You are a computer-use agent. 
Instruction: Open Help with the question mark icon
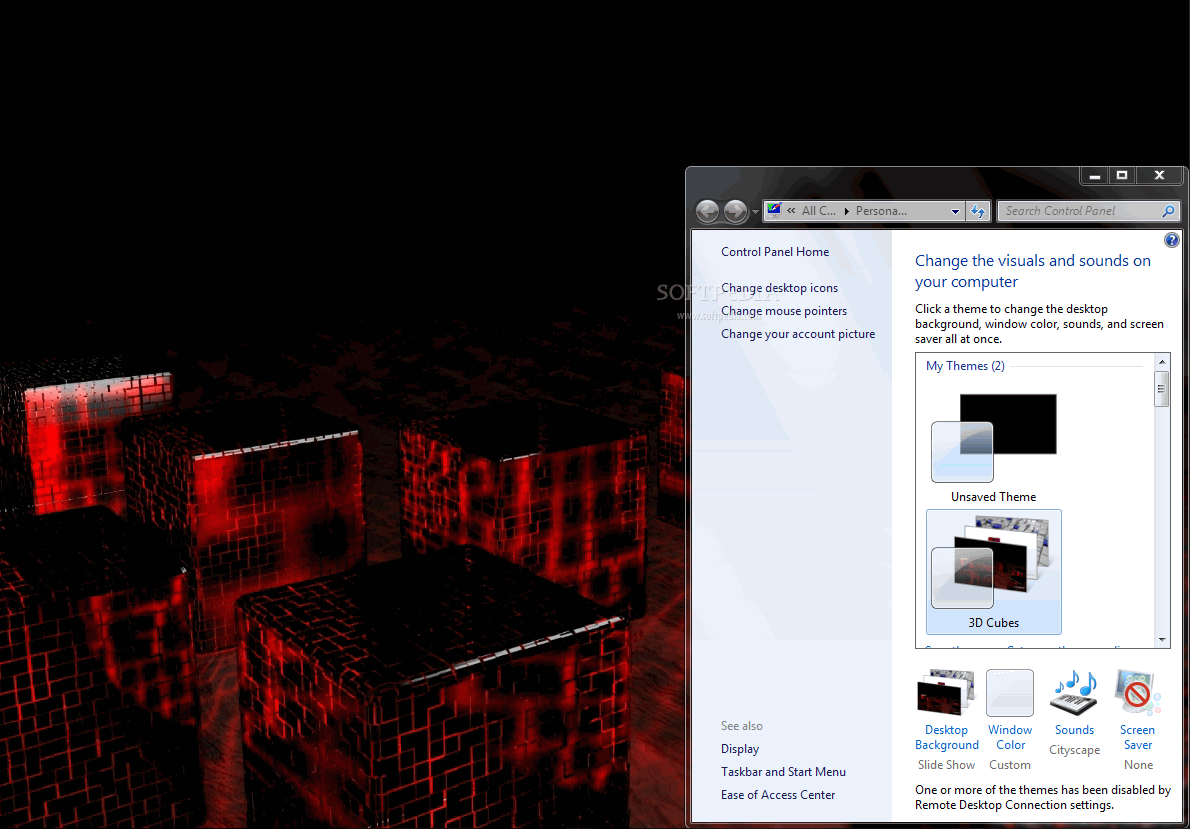point(1172,241)
